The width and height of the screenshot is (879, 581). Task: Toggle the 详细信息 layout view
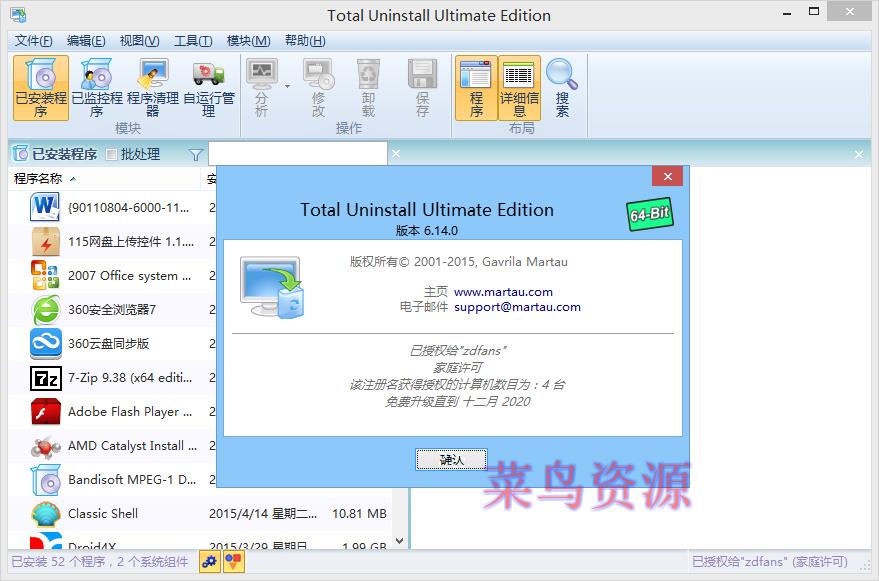point(519,88)
